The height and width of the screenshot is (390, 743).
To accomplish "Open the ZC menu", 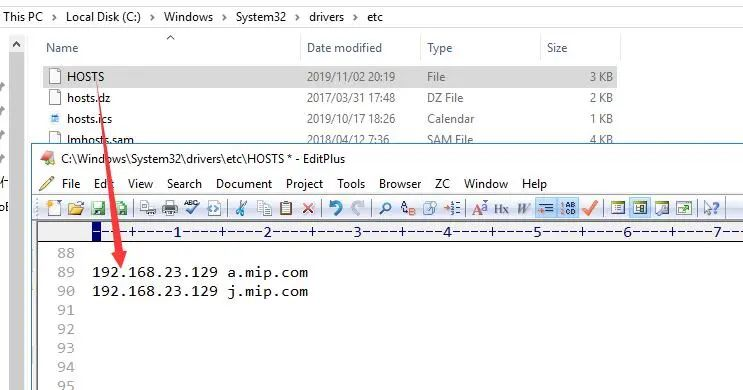I will tap(442, 184).
